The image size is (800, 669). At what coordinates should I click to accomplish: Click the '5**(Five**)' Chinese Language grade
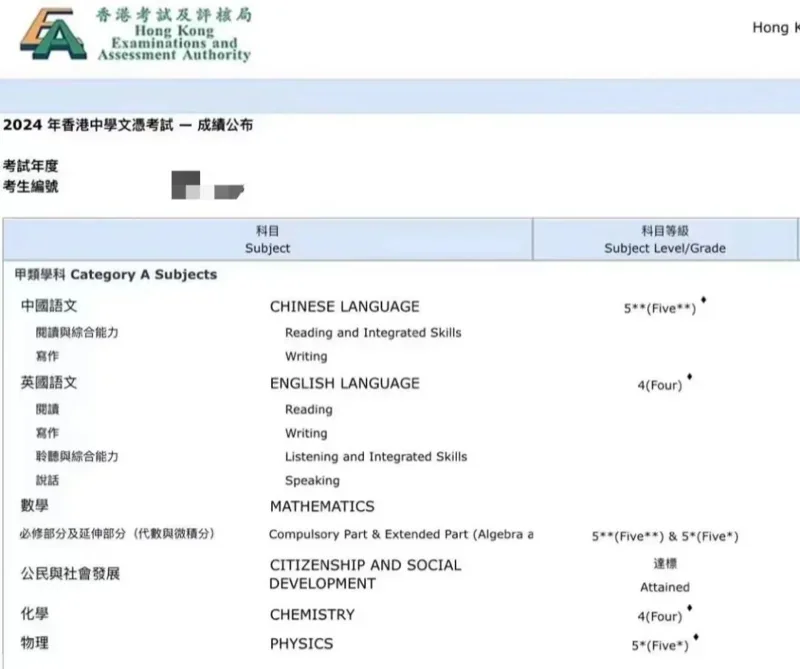click(660, 309)
